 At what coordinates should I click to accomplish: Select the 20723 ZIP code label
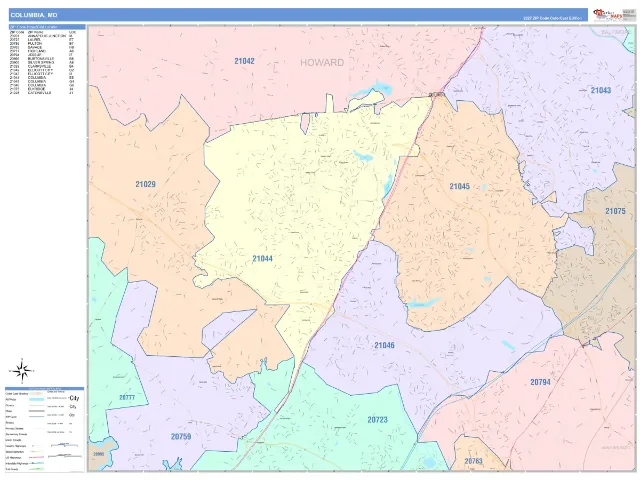(x=377, y=420)
